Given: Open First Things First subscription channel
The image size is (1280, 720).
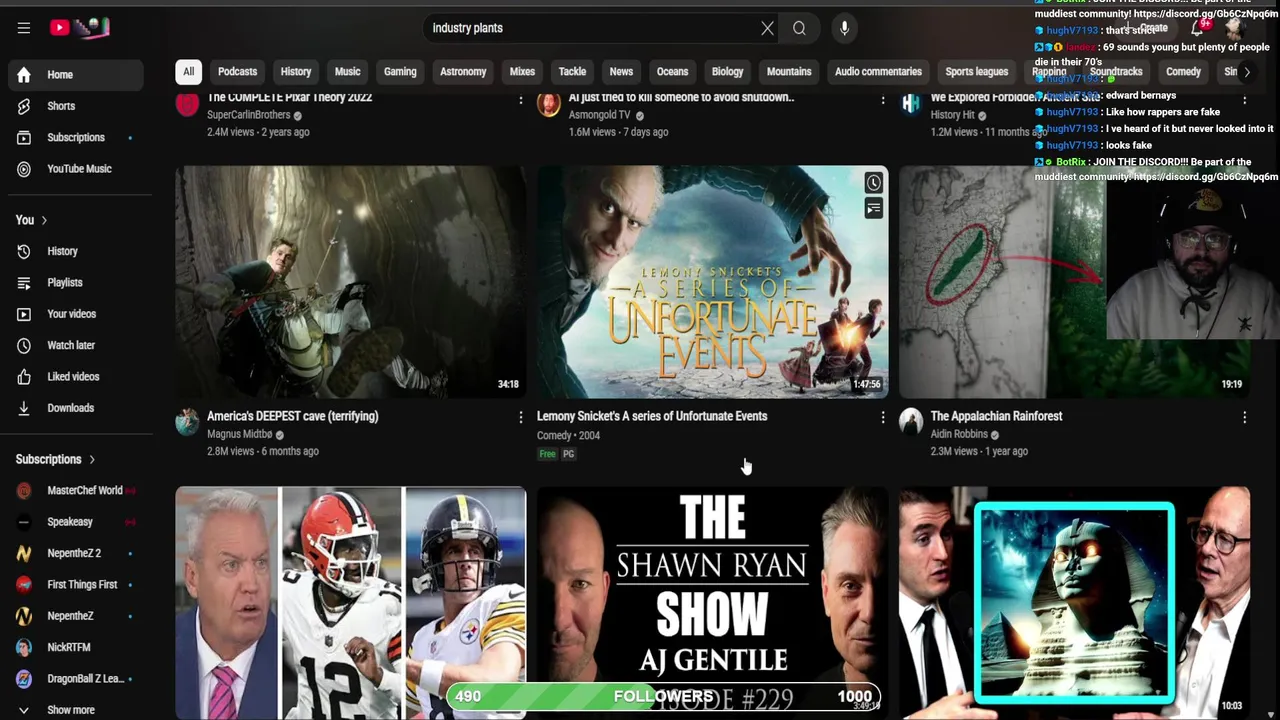Looking at the screenshot, I should (76, 585).
